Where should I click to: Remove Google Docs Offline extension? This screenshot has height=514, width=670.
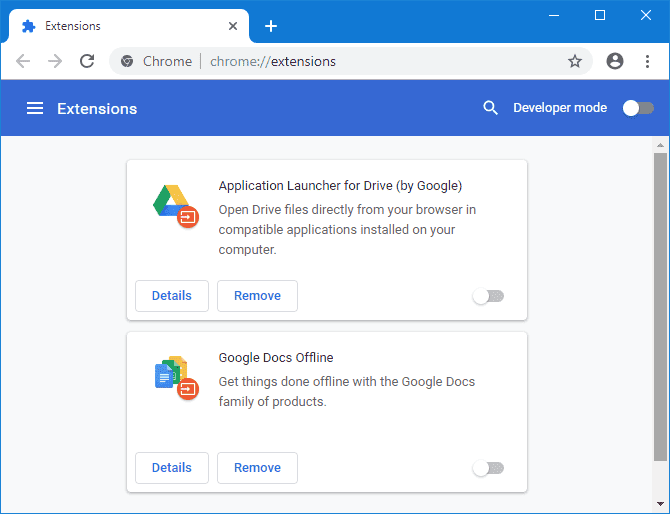(x=257, y=468)
